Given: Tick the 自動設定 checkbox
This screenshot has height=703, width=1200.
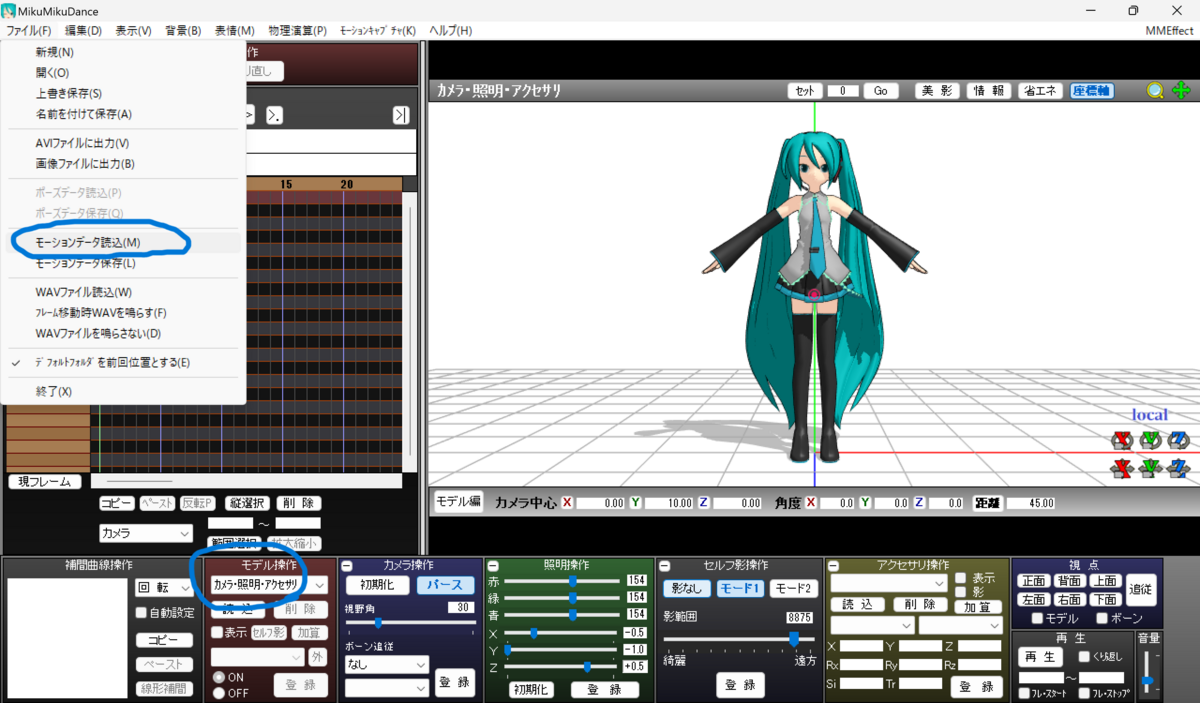Looking at the screenshot, I should (x=142, y=612).
